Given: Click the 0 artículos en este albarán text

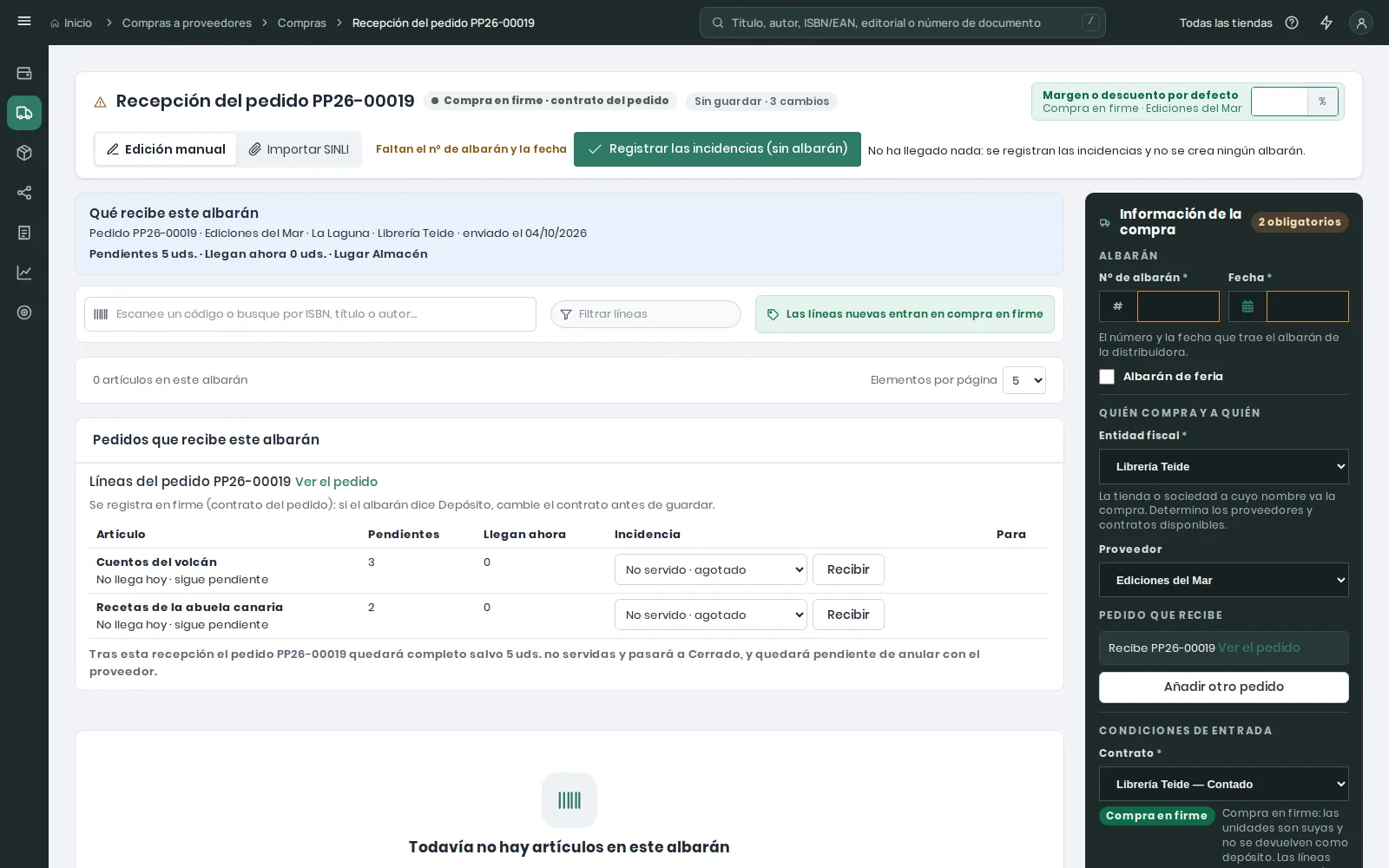Looking at the screenshot, I should pyautogui.click(x=170, y=380).
